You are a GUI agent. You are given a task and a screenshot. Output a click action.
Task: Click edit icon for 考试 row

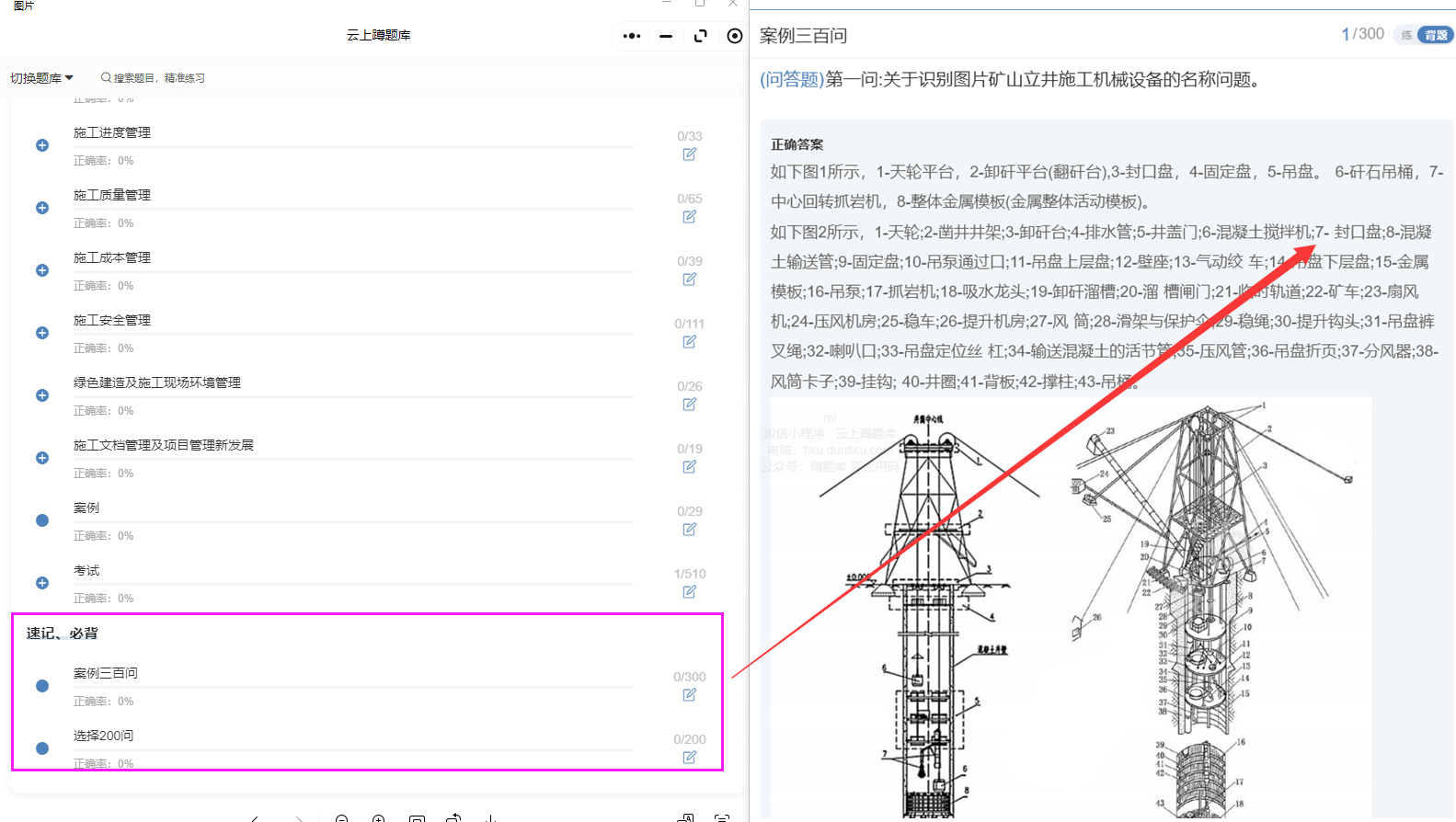tap(689, 592)
